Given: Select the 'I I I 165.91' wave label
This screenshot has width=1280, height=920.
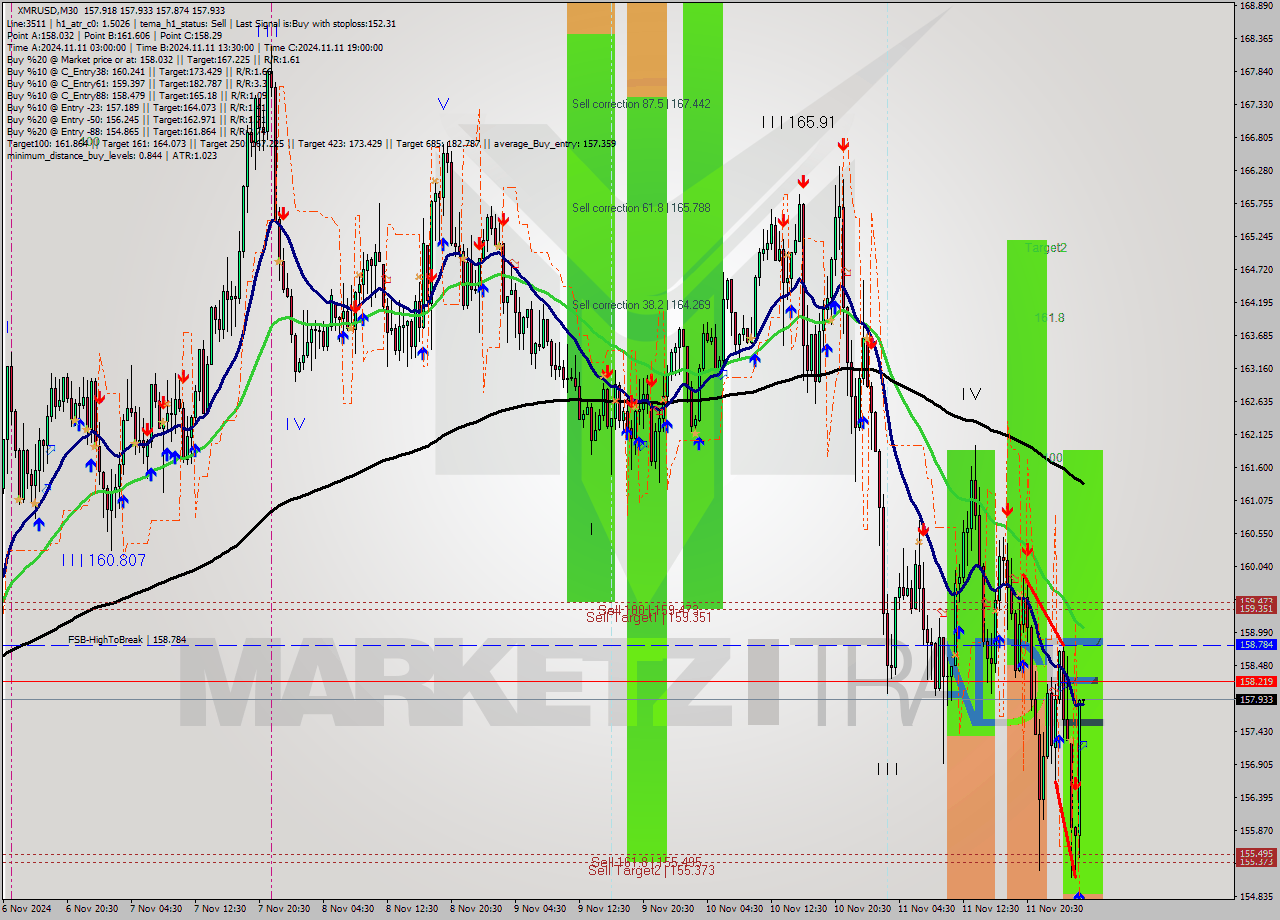Looking at the screenshot, I should click(x=798, y=122).
